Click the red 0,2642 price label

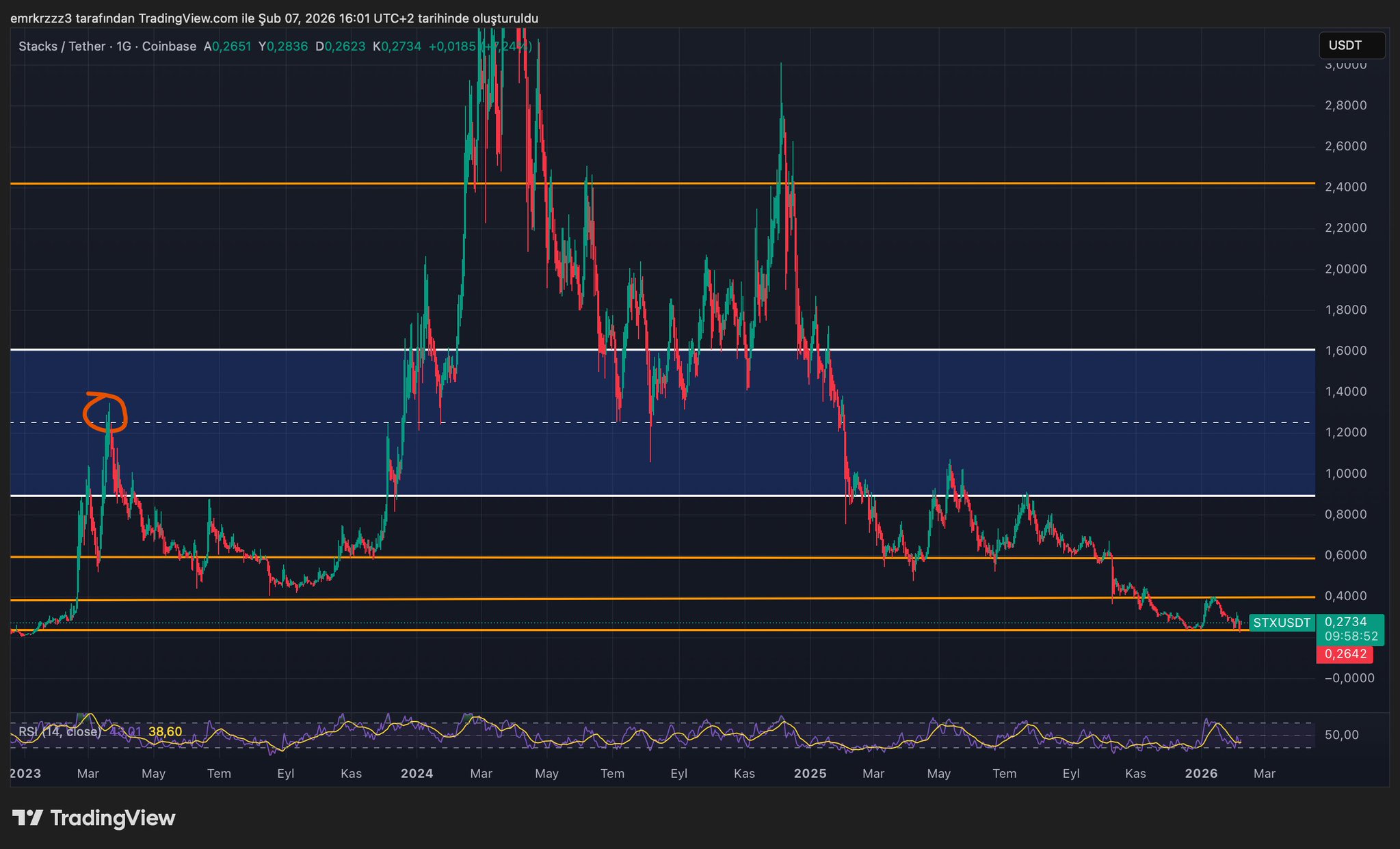pyautogui.click(x=1345, y=654)
